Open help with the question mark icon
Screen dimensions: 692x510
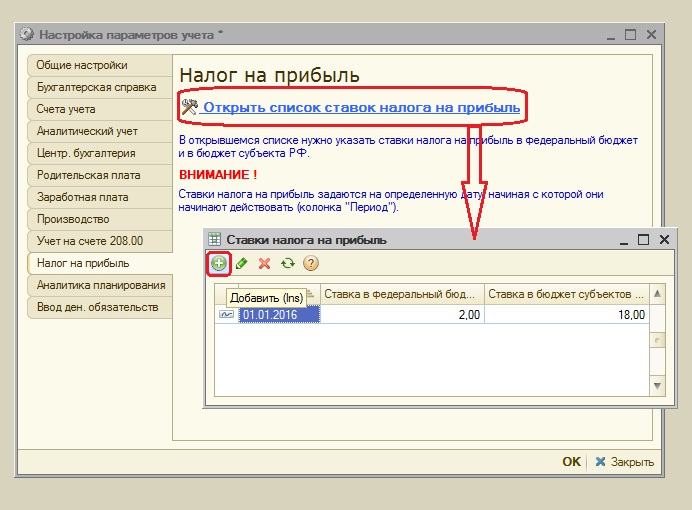[311, 264]
